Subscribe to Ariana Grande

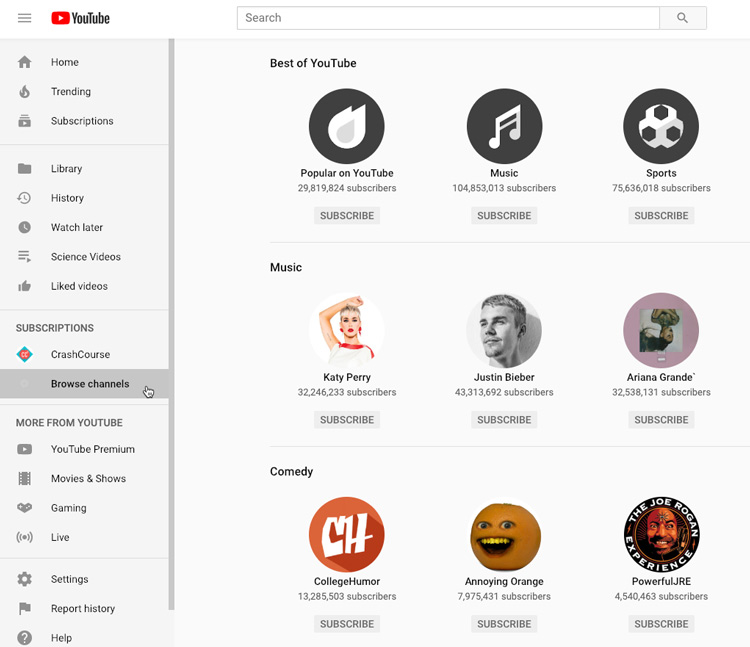click(661, 420)
